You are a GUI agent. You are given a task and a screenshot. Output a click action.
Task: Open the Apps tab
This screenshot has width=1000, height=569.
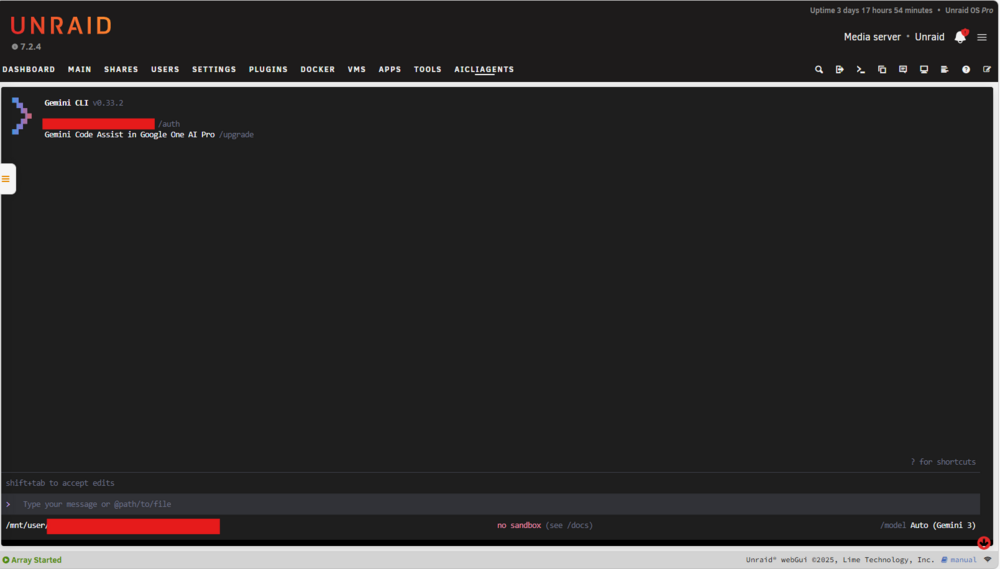click(x=390, y=70)
